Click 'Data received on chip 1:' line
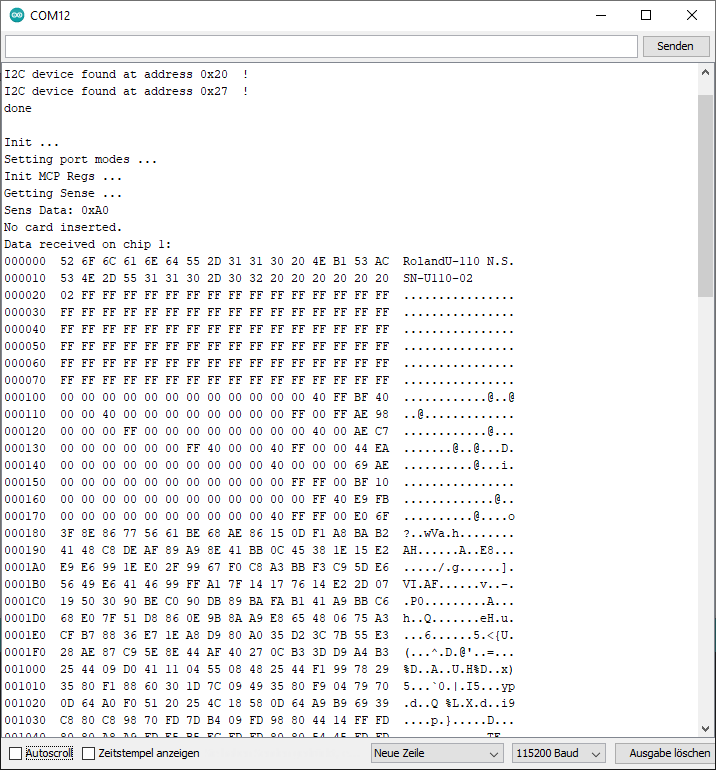This screenshot has width=716, height=770. point(87,244)
